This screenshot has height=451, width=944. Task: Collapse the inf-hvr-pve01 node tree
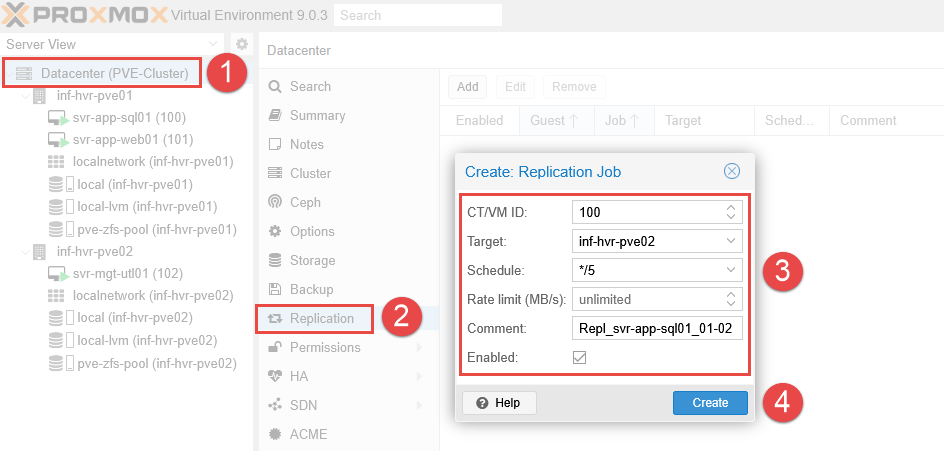[25, 96]
